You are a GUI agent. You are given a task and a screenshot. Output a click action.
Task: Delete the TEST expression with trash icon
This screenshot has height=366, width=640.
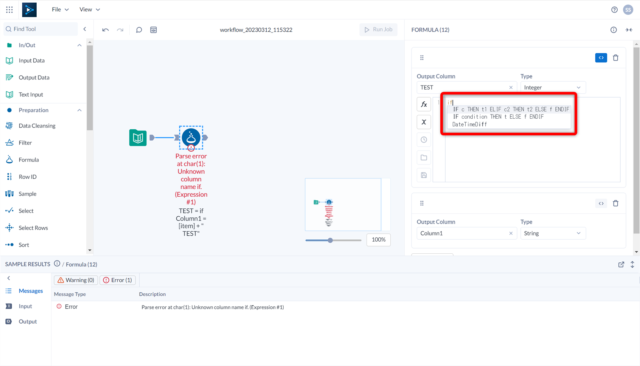(616, 58)
